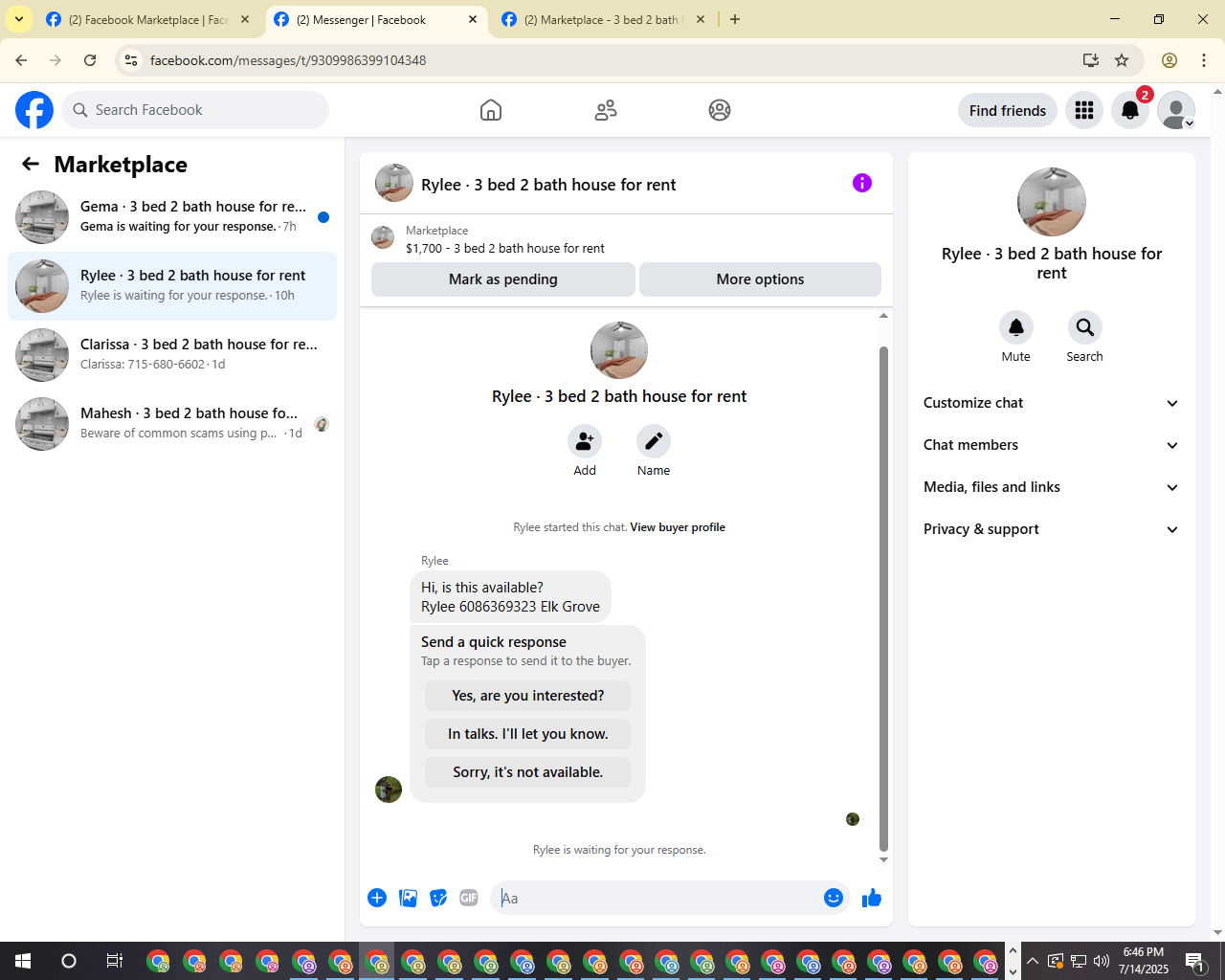This screenshot has width=1225, height=980.
Task: Open the Groups icon in top navigation
Action: tap(720, 110)
